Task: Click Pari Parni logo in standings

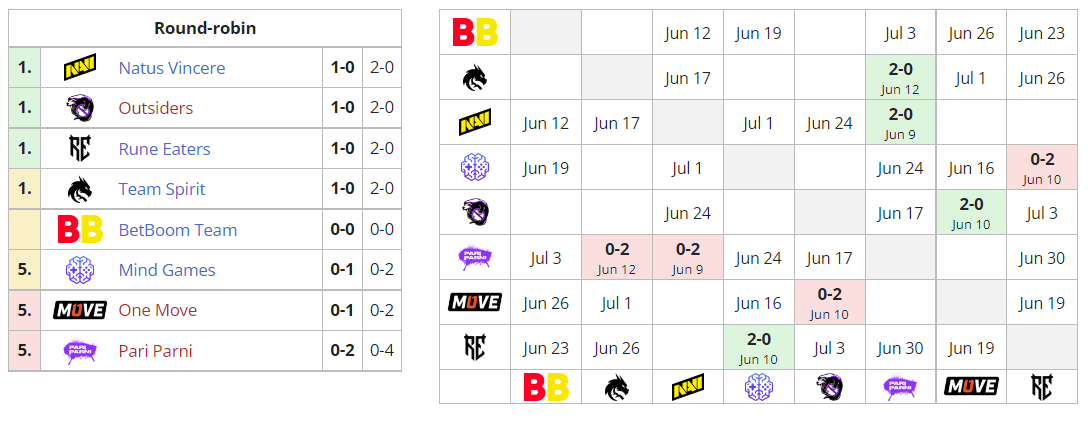Action: point(79,351)
